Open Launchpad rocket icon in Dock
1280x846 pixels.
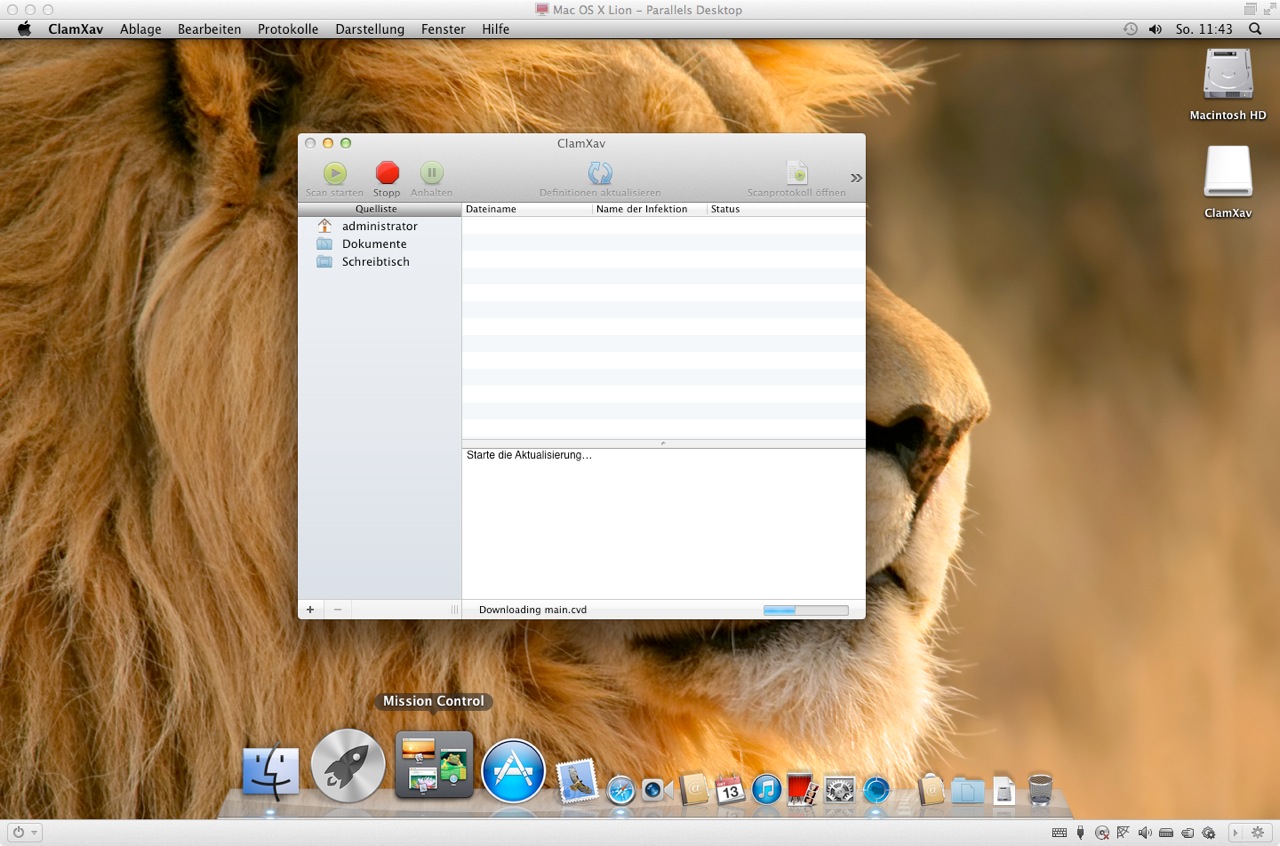(x=348, y=765)
